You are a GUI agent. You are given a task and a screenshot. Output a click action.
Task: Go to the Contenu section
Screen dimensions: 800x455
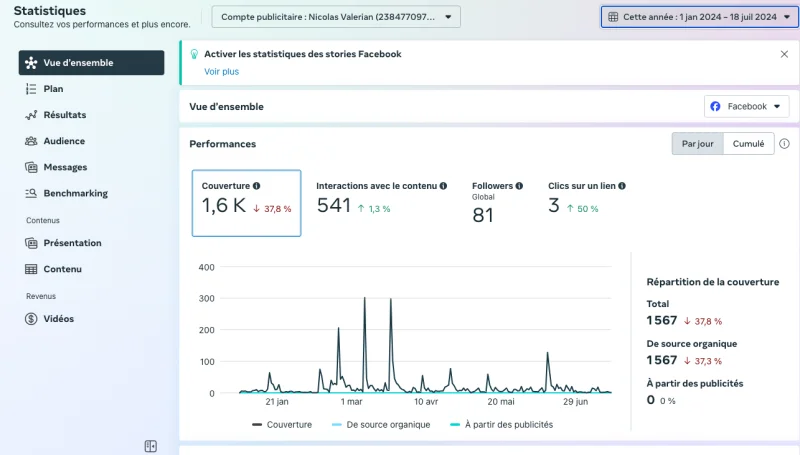point(62,269)
